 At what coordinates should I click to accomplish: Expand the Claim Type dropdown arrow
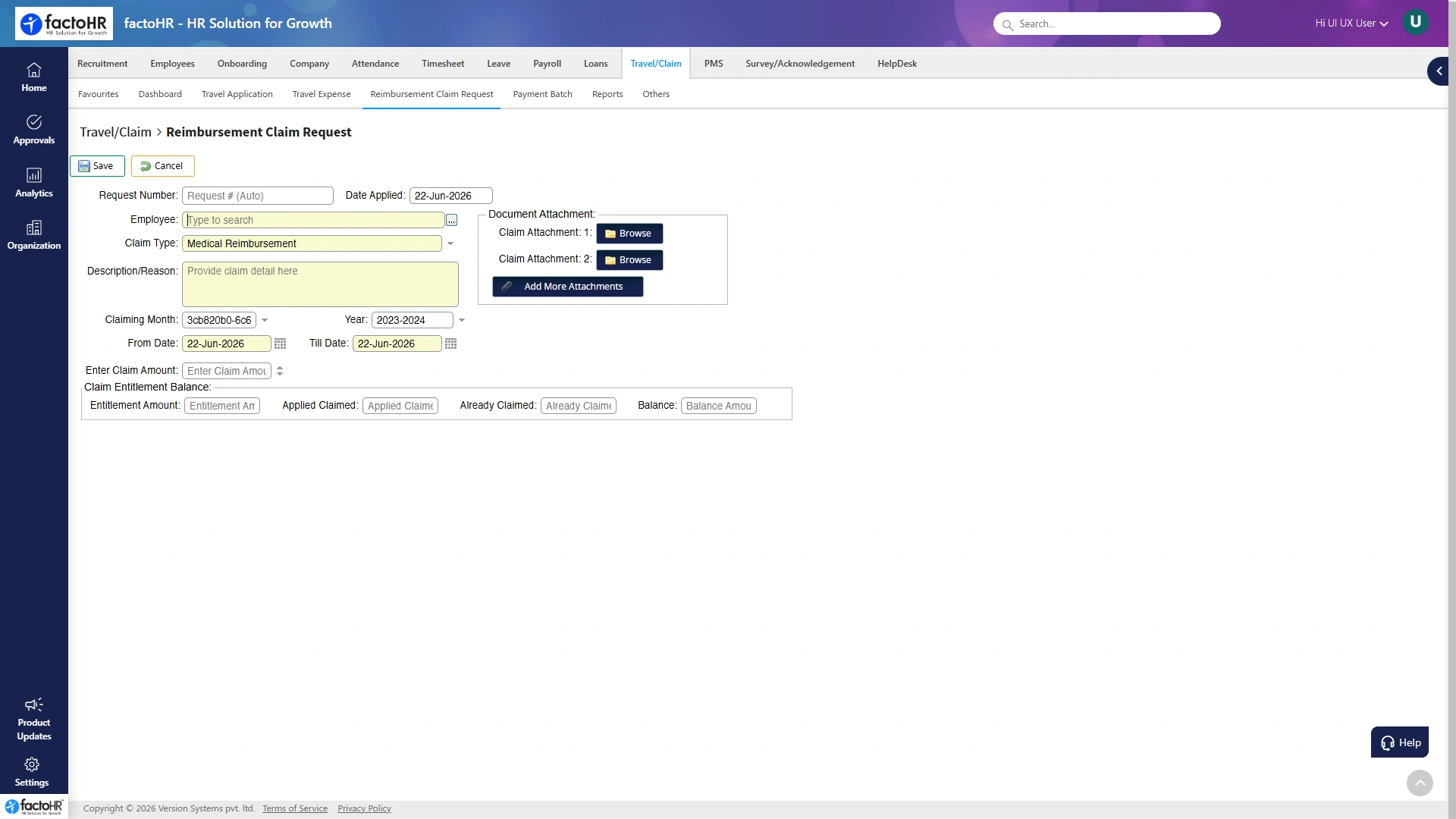tap(450, 243)
